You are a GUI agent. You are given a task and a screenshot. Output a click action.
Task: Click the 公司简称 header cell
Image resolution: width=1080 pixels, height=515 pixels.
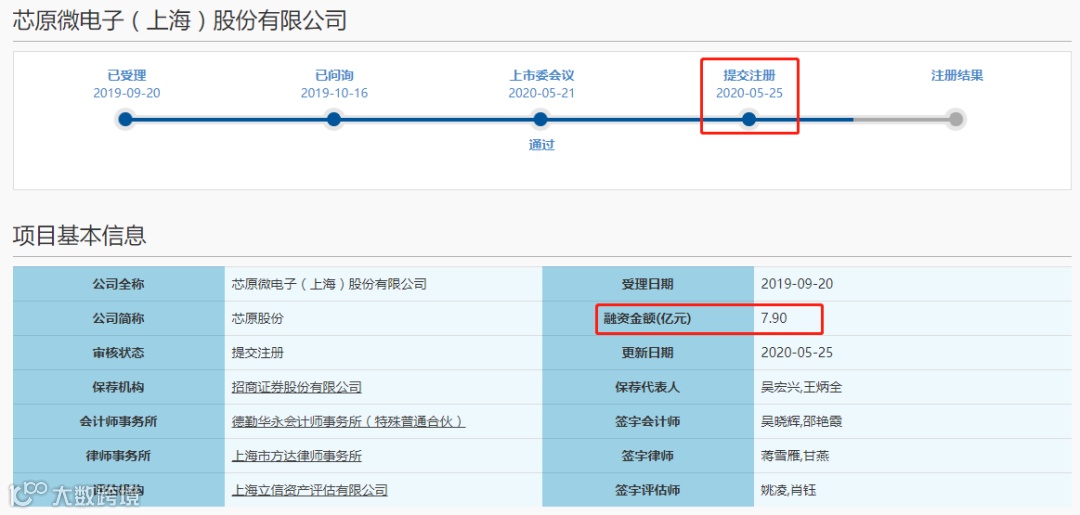(118, 318)
